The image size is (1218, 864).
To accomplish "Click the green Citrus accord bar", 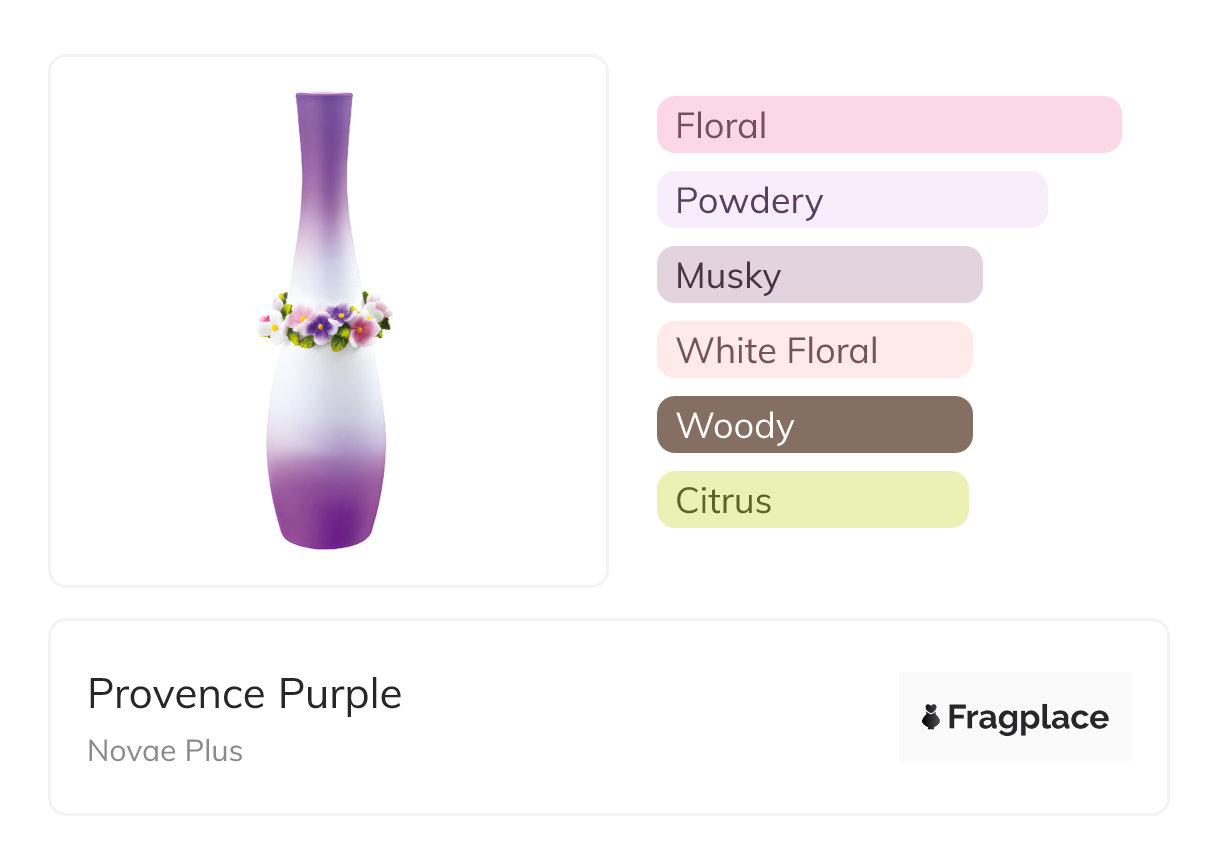I will [x=812, y=500].
